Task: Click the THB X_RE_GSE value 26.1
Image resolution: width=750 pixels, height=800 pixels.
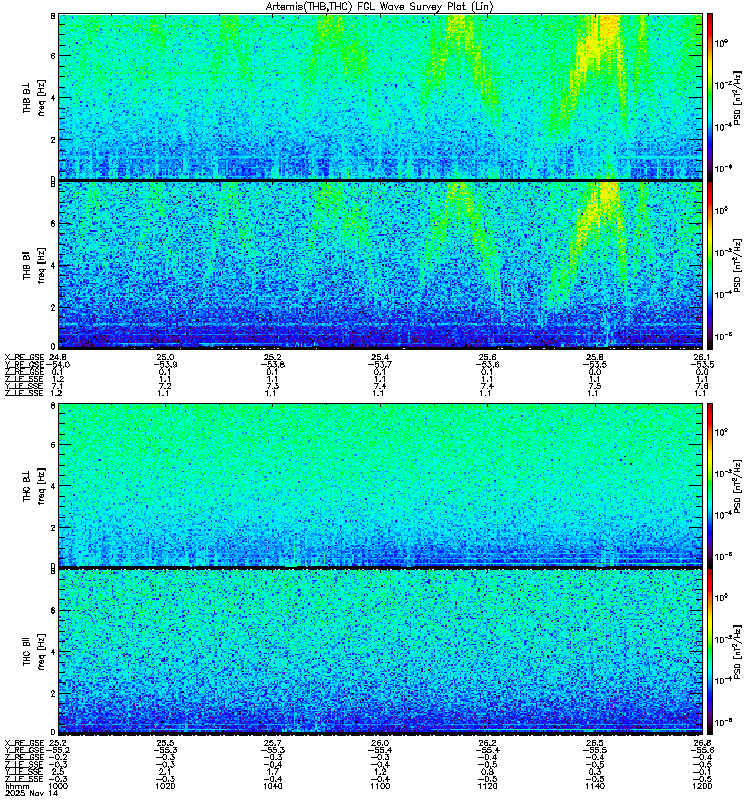Action: point(702,357)
